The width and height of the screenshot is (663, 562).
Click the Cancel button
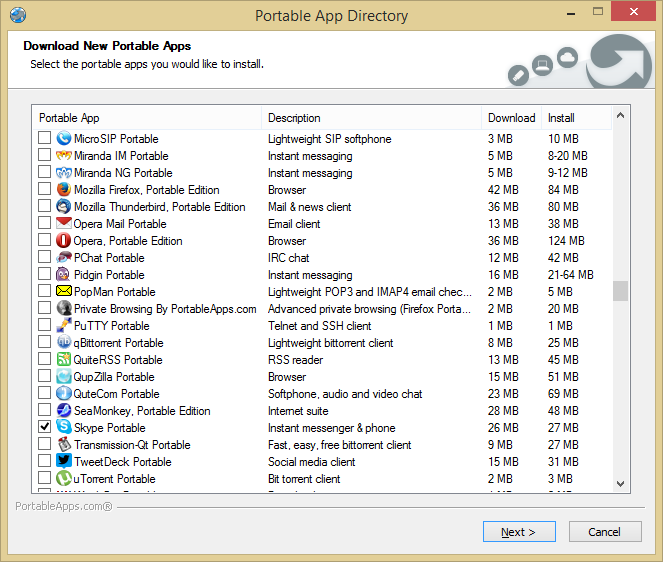pos(604,532)
